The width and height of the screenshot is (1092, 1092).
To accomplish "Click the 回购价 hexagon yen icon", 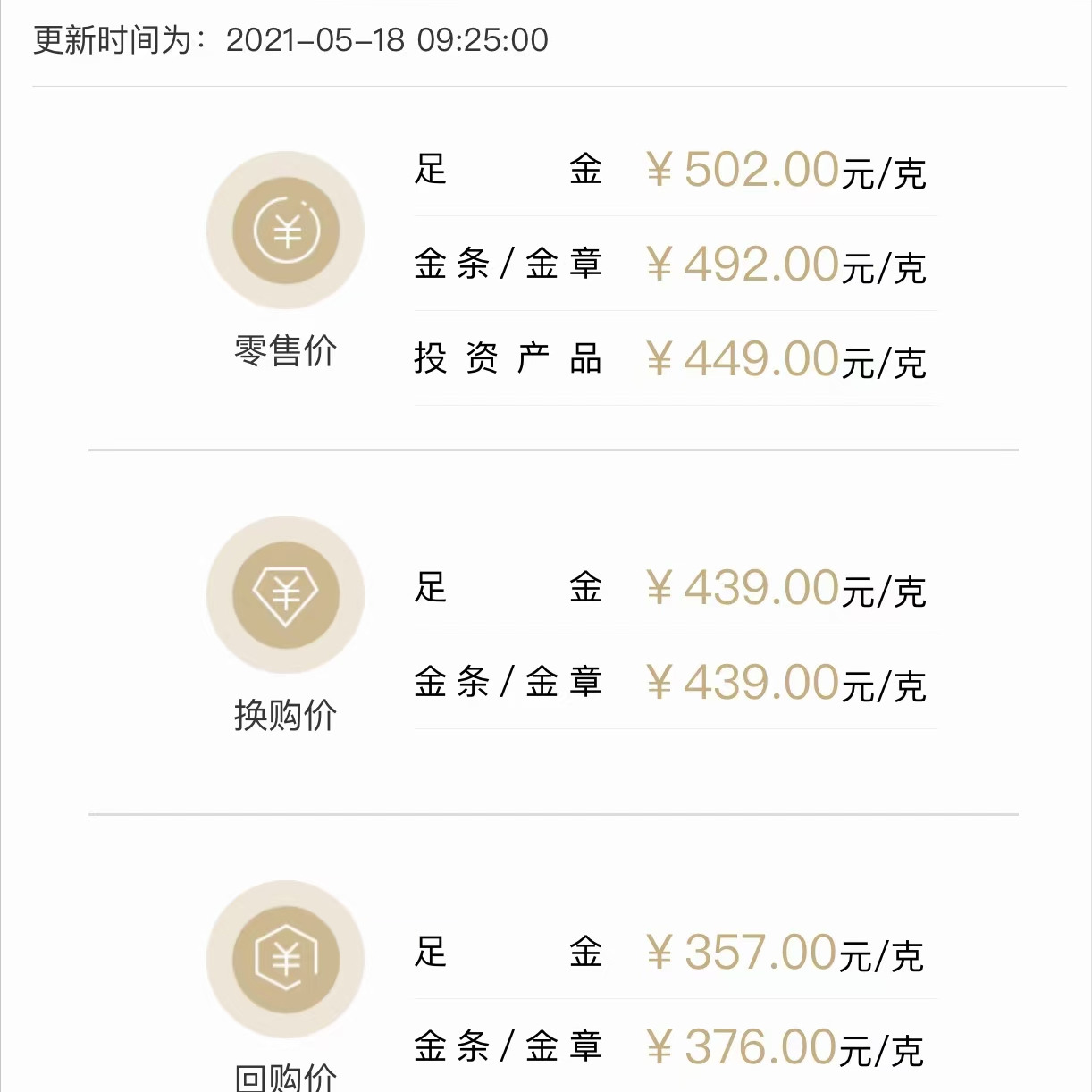I will pyautogui.click(x=285, y=959).
